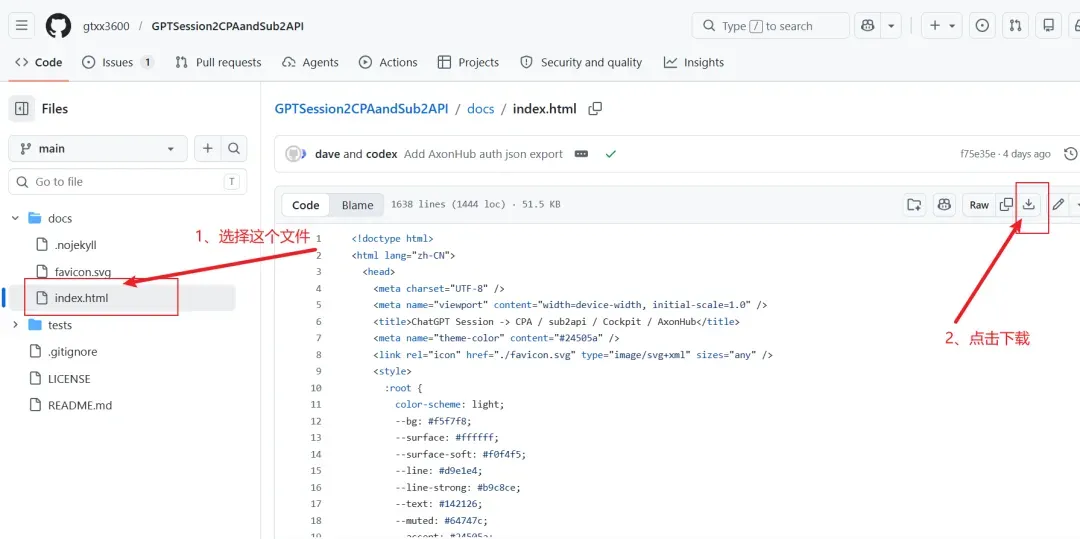Screen dimensions: 1080x539
Task: Expand commit details ellipsis button
Action: pyautogui.click(x=581, y=154)
